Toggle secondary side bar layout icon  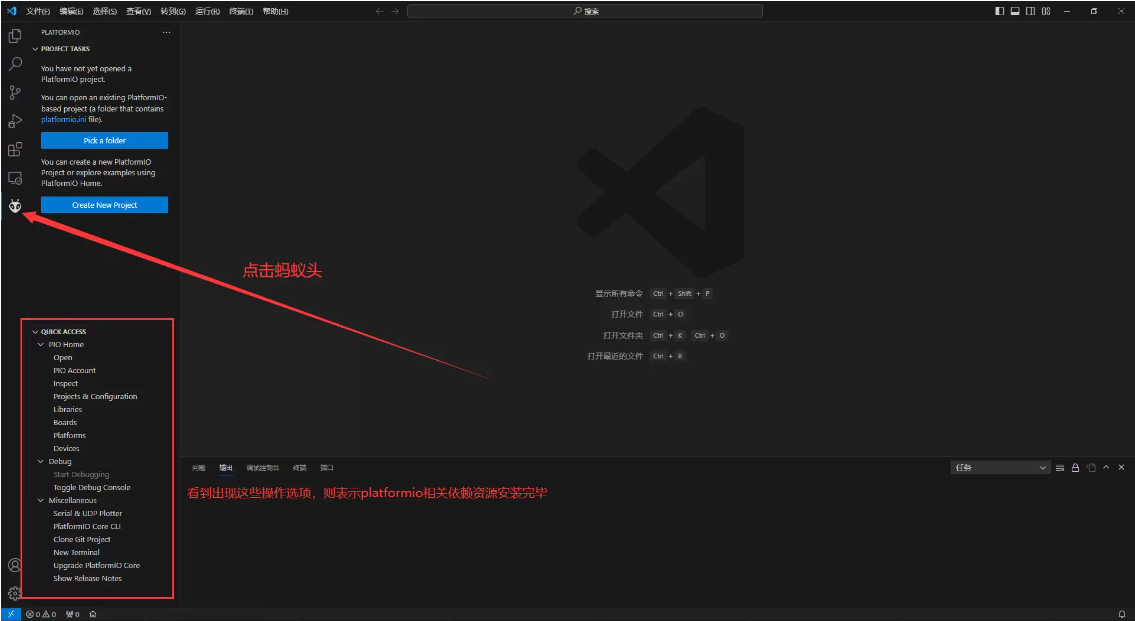coord(1030,11)
